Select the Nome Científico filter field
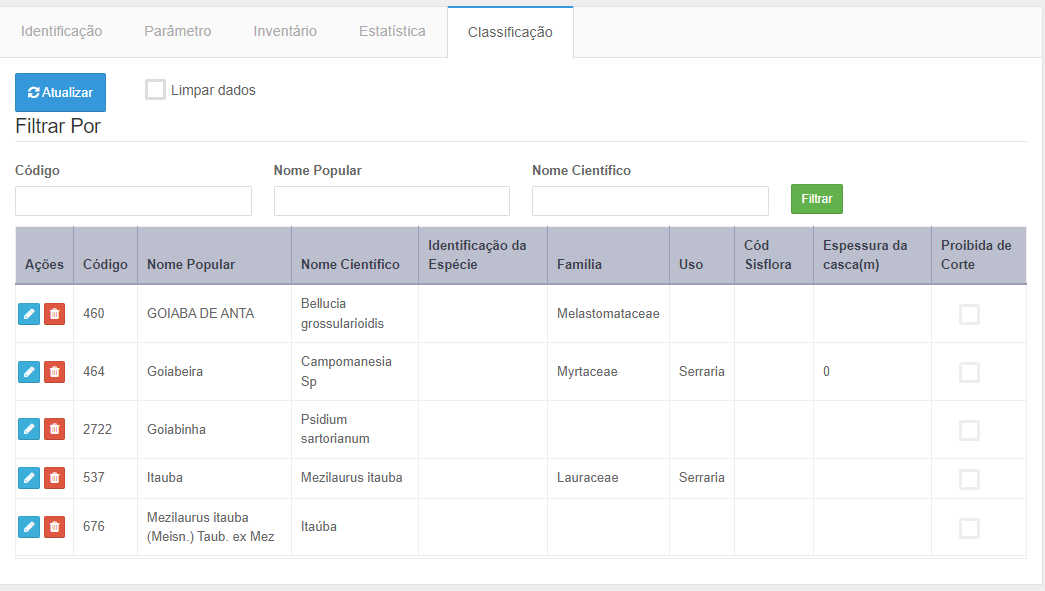Image resolution: width=1045 pixels, height=591 pixels. click(x=650, y=201)
